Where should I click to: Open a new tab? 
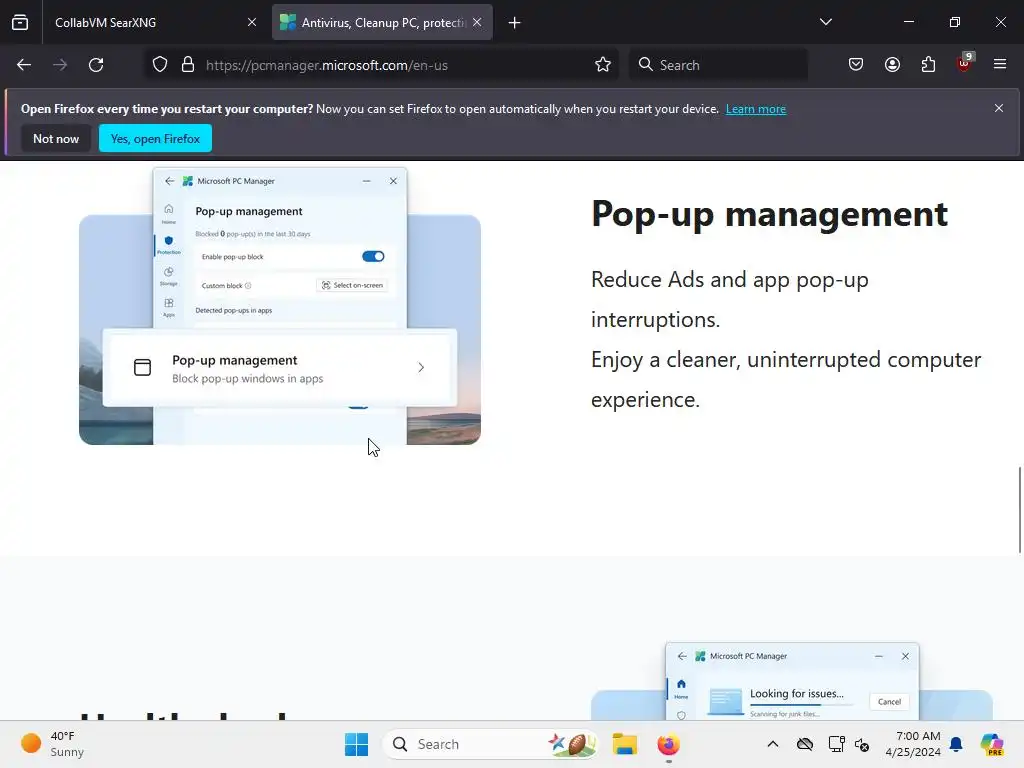(515, 23)
